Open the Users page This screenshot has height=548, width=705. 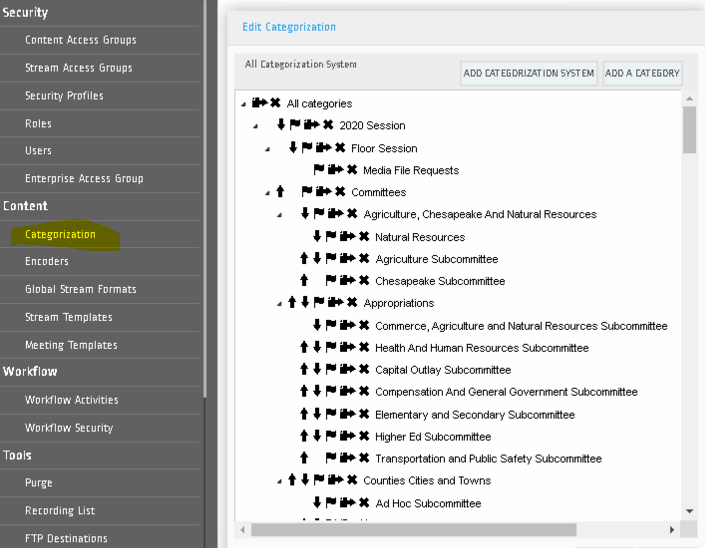[x=38, y=151]
